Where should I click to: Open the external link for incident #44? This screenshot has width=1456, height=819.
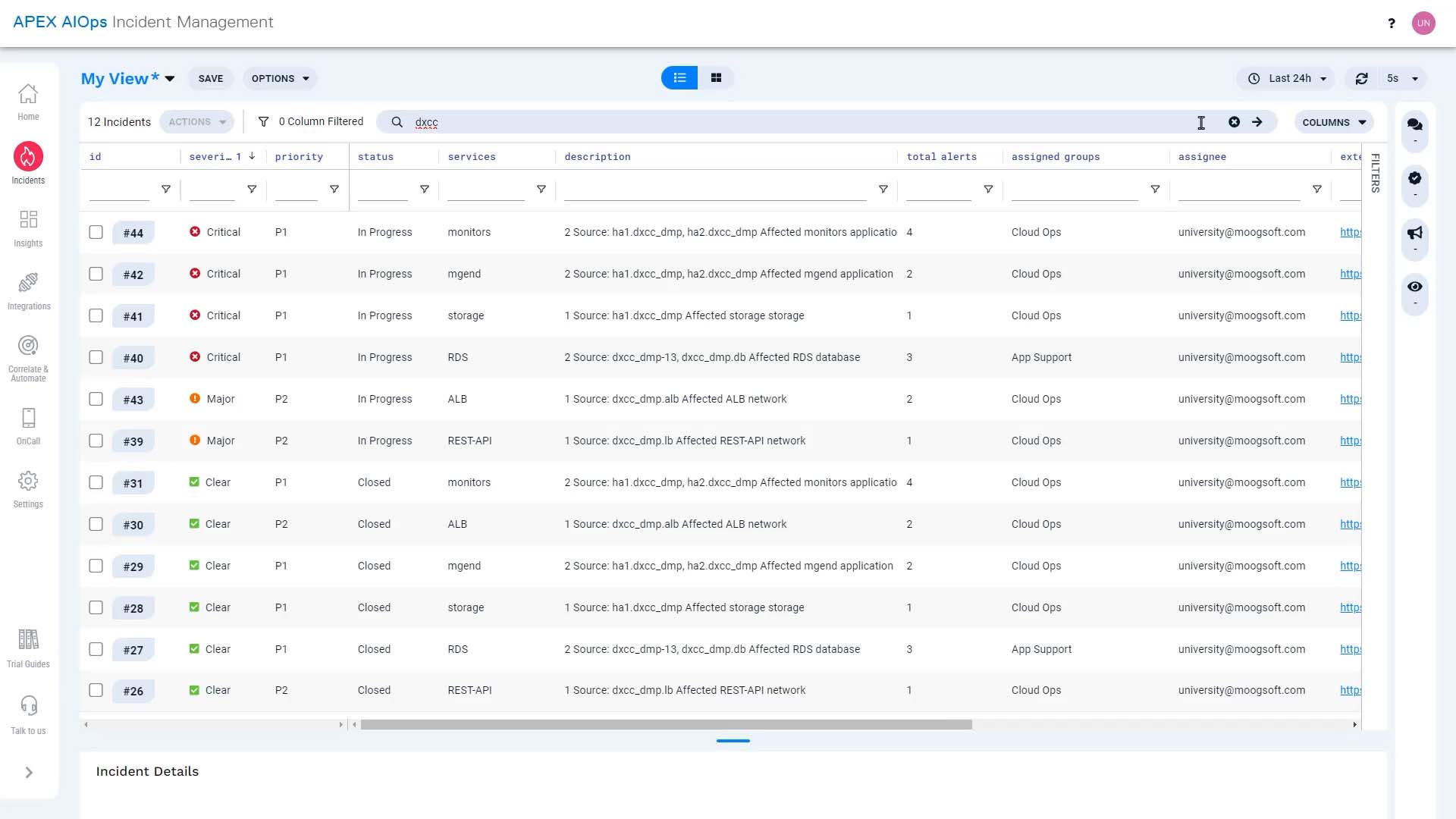coord(1351,232)
